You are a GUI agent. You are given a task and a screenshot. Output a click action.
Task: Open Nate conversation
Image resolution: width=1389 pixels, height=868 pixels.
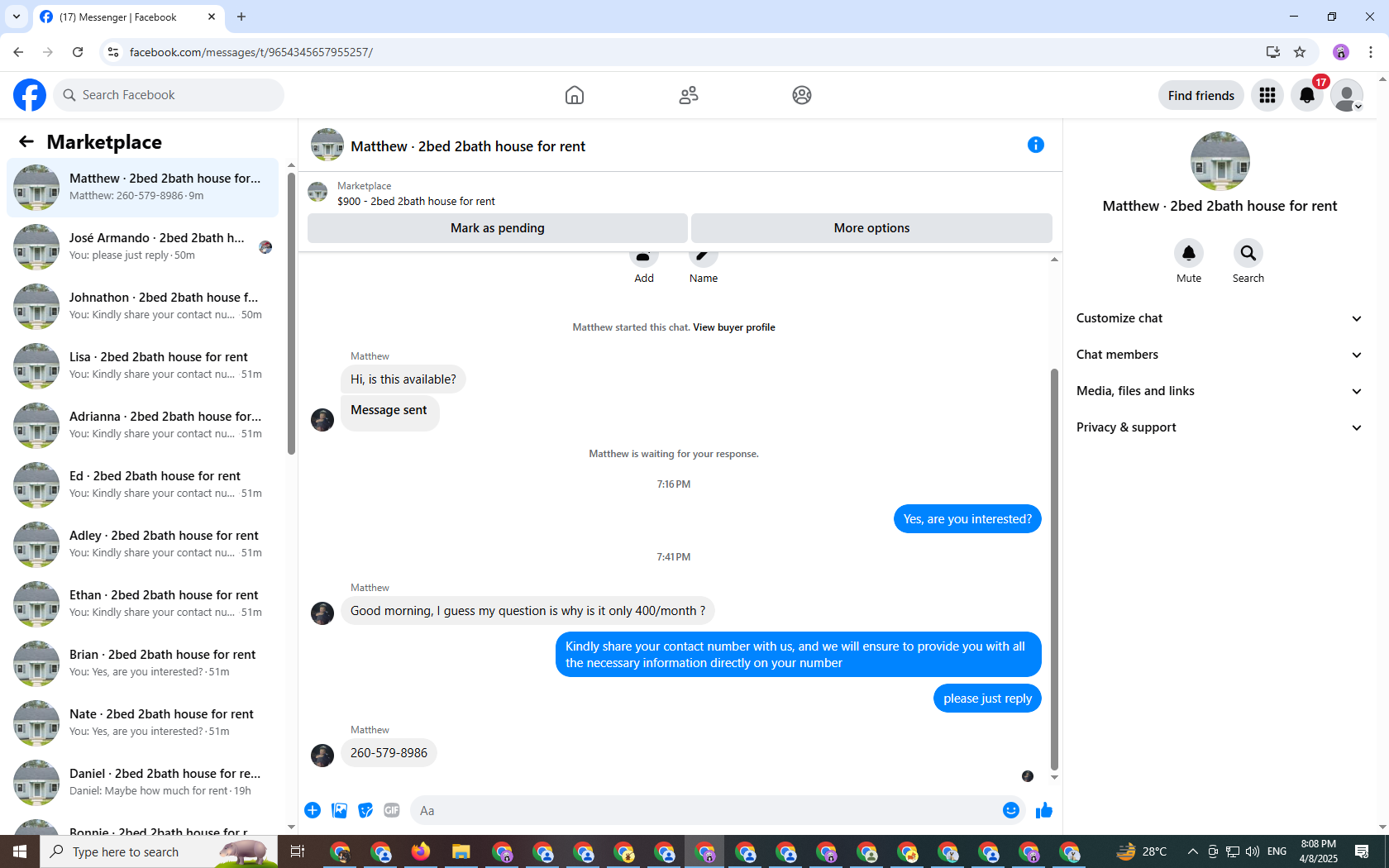tap(142, 723)
